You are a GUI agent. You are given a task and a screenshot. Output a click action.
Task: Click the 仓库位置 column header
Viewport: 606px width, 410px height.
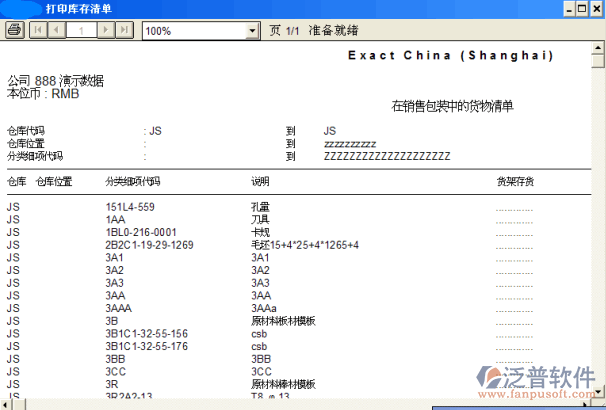pos(54,182)
